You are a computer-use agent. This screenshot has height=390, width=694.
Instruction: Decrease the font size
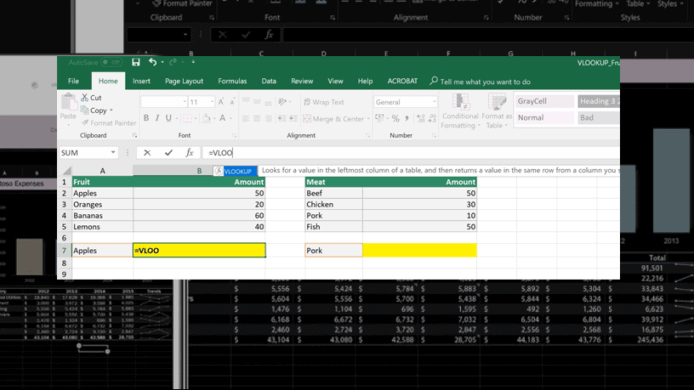[x=232, y=102]
